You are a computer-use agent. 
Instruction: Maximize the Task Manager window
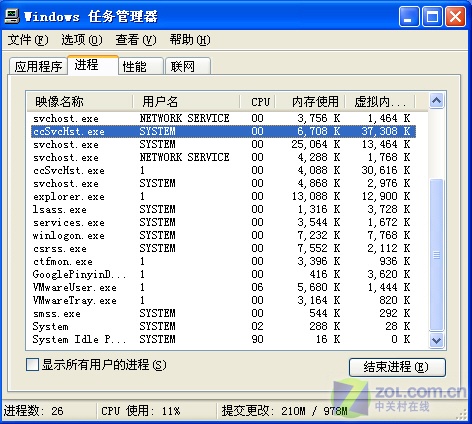point(432,16)
